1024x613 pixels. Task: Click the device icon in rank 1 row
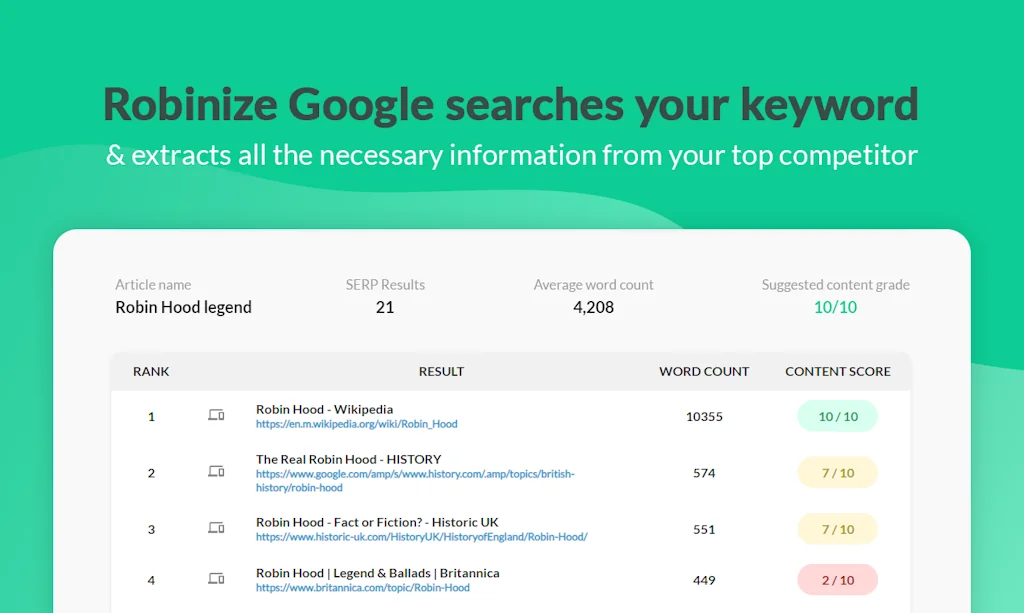pos(216,415)
